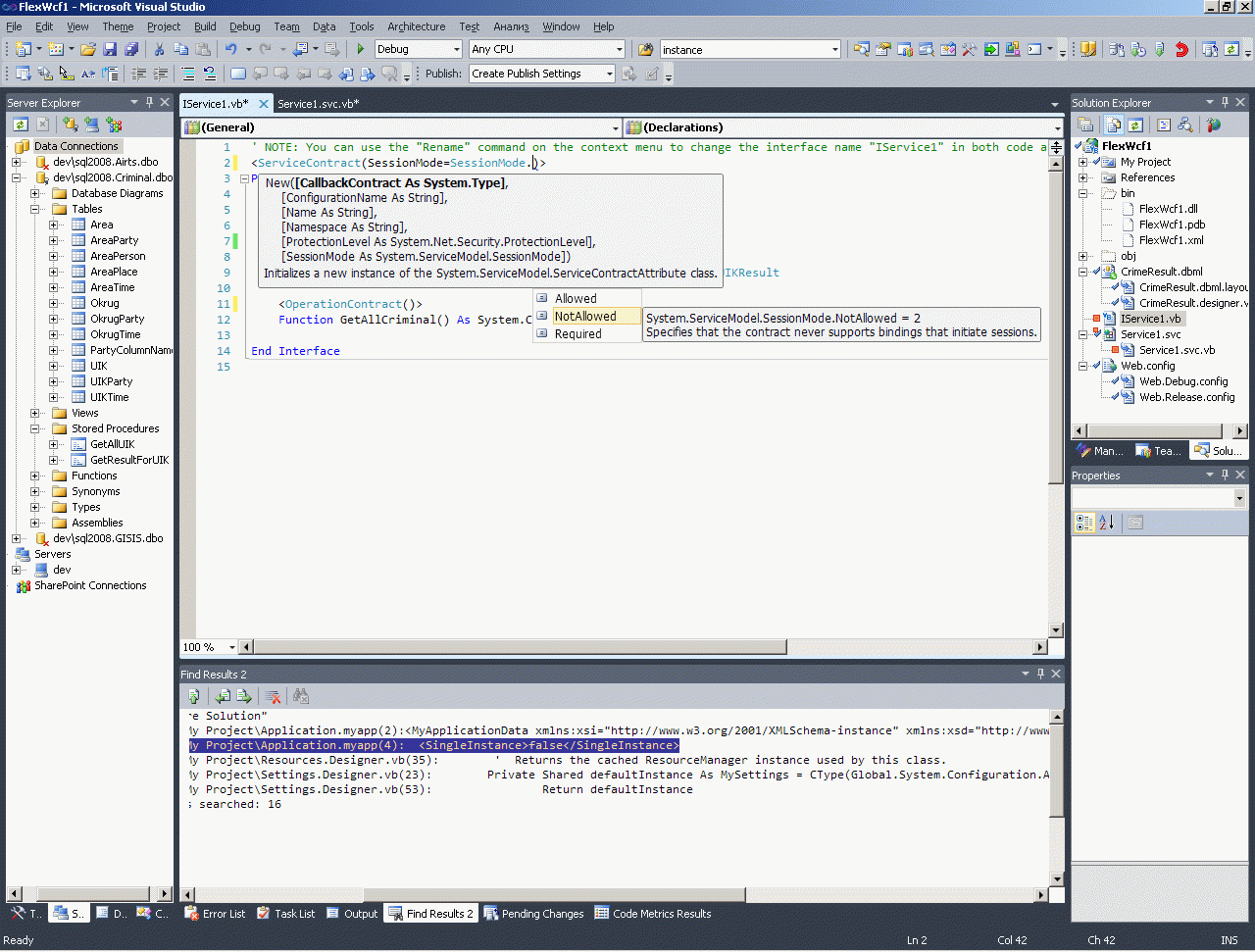1255x952 pixels.
Task: Open the Architecture menu
Action: click(x=416, y=26)
